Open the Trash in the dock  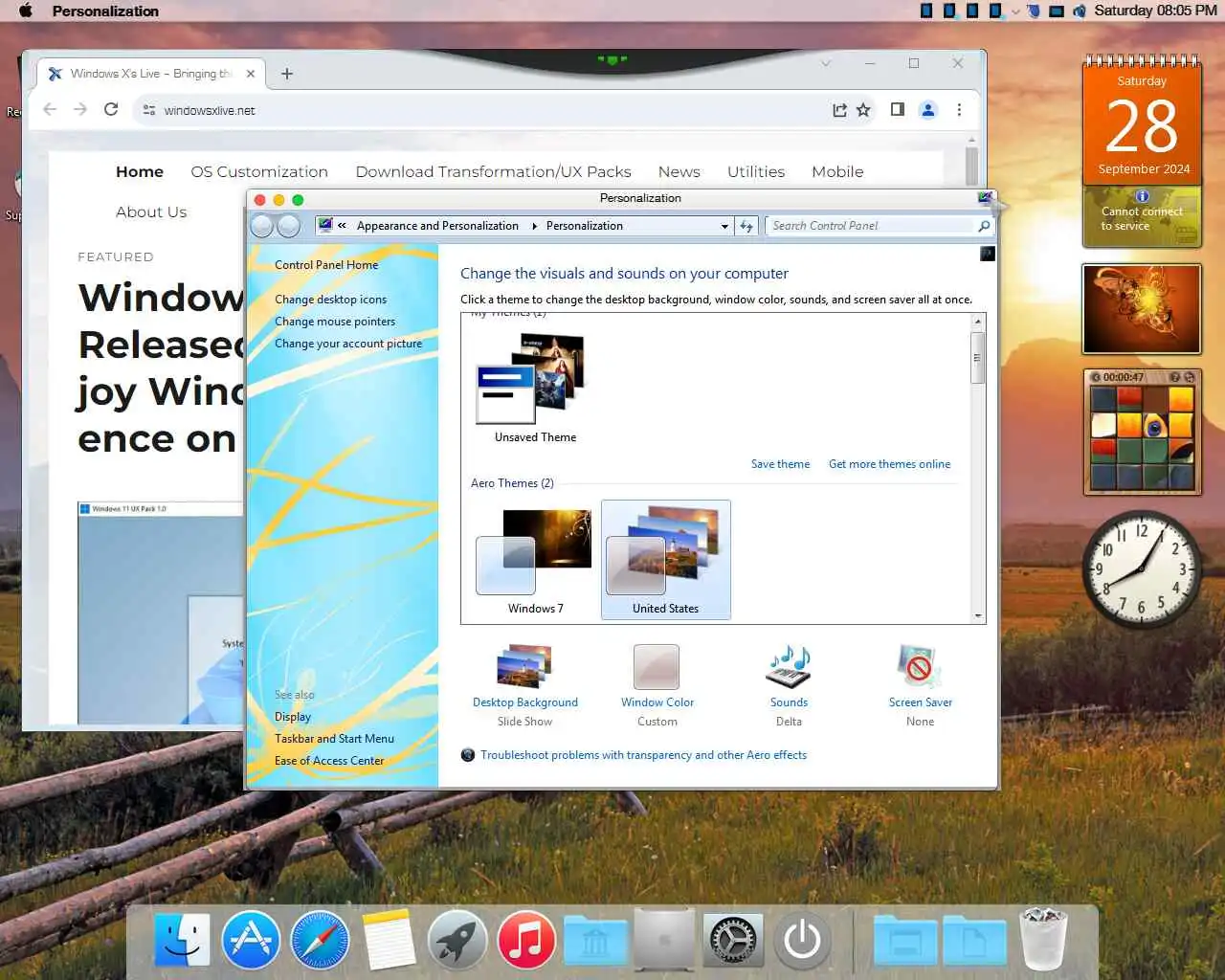click(x=1043, y=940)
